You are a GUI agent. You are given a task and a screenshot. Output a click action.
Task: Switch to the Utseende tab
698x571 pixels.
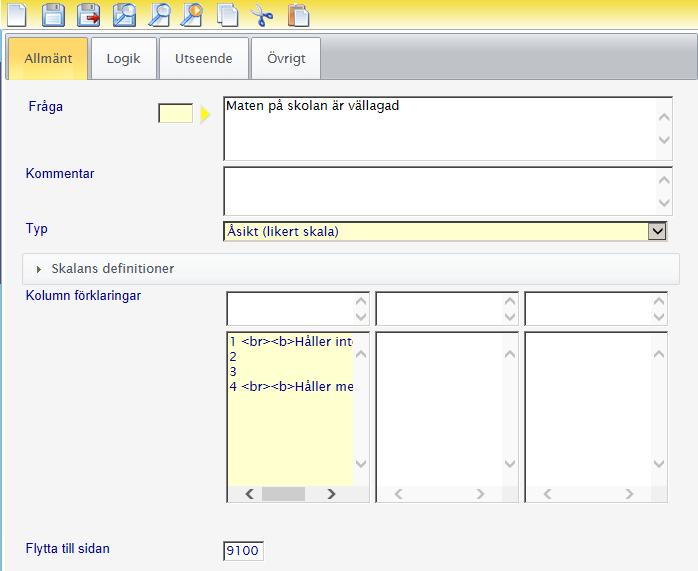(x=203, y=58)
